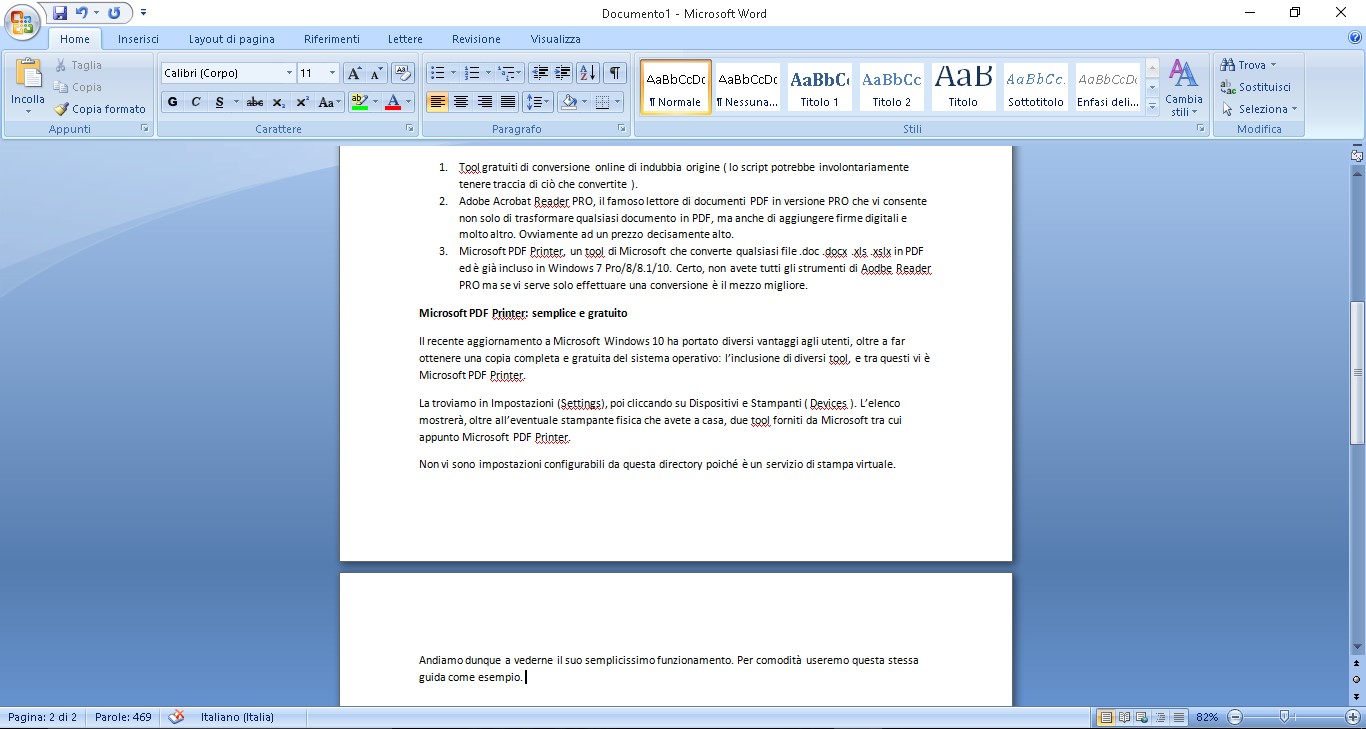Apply the Titolo 2 style
Screen dimensions: 1366x729
(x=892, y=85)
